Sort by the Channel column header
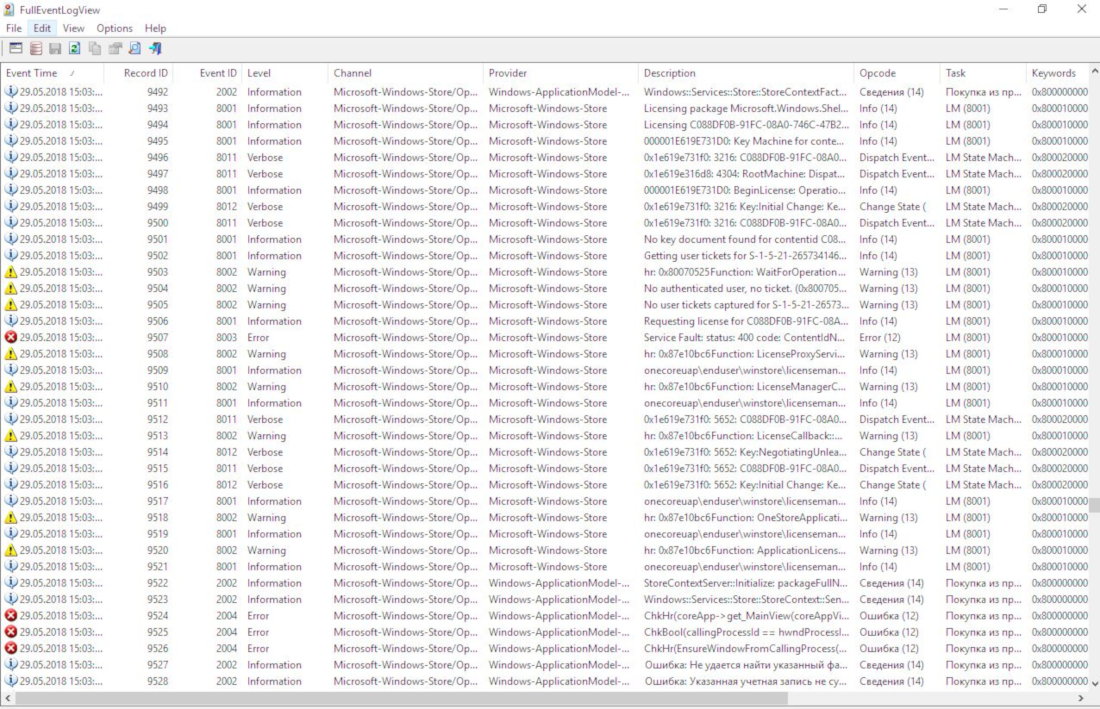Screen dimensions: 1100x709 [x=405, y=73]
